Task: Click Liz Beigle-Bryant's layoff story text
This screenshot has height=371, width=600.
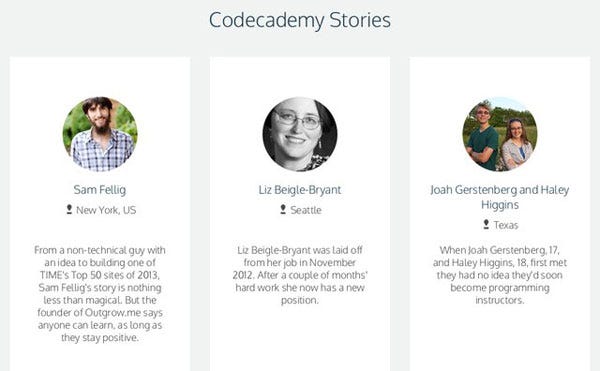Action: (300, 275)
